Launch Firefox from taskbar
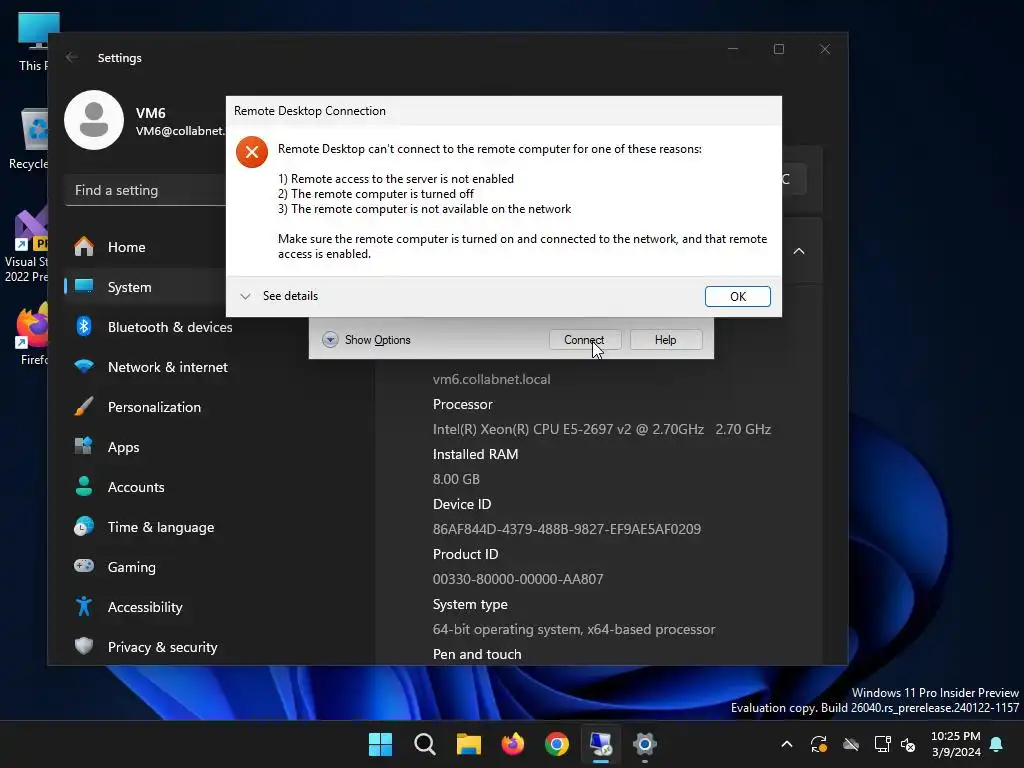 [x=513, y=744]
